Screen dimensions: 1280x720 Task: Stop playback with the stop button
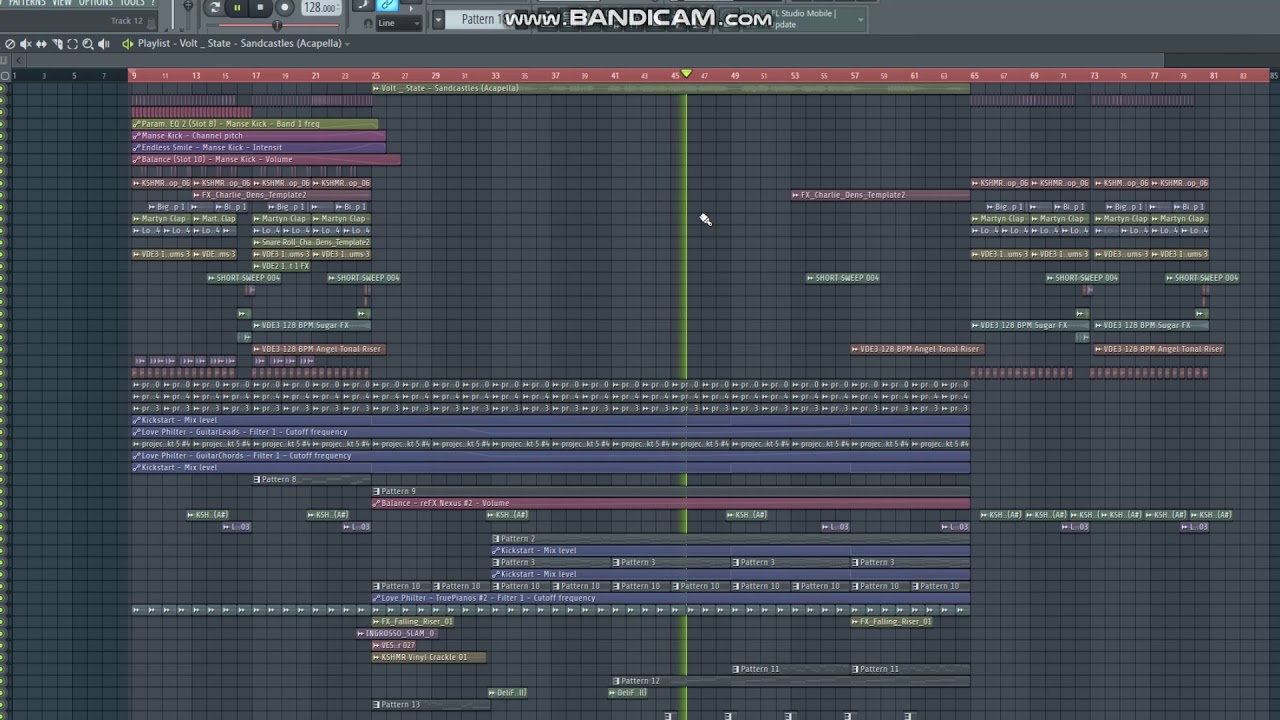click(260, 7)
